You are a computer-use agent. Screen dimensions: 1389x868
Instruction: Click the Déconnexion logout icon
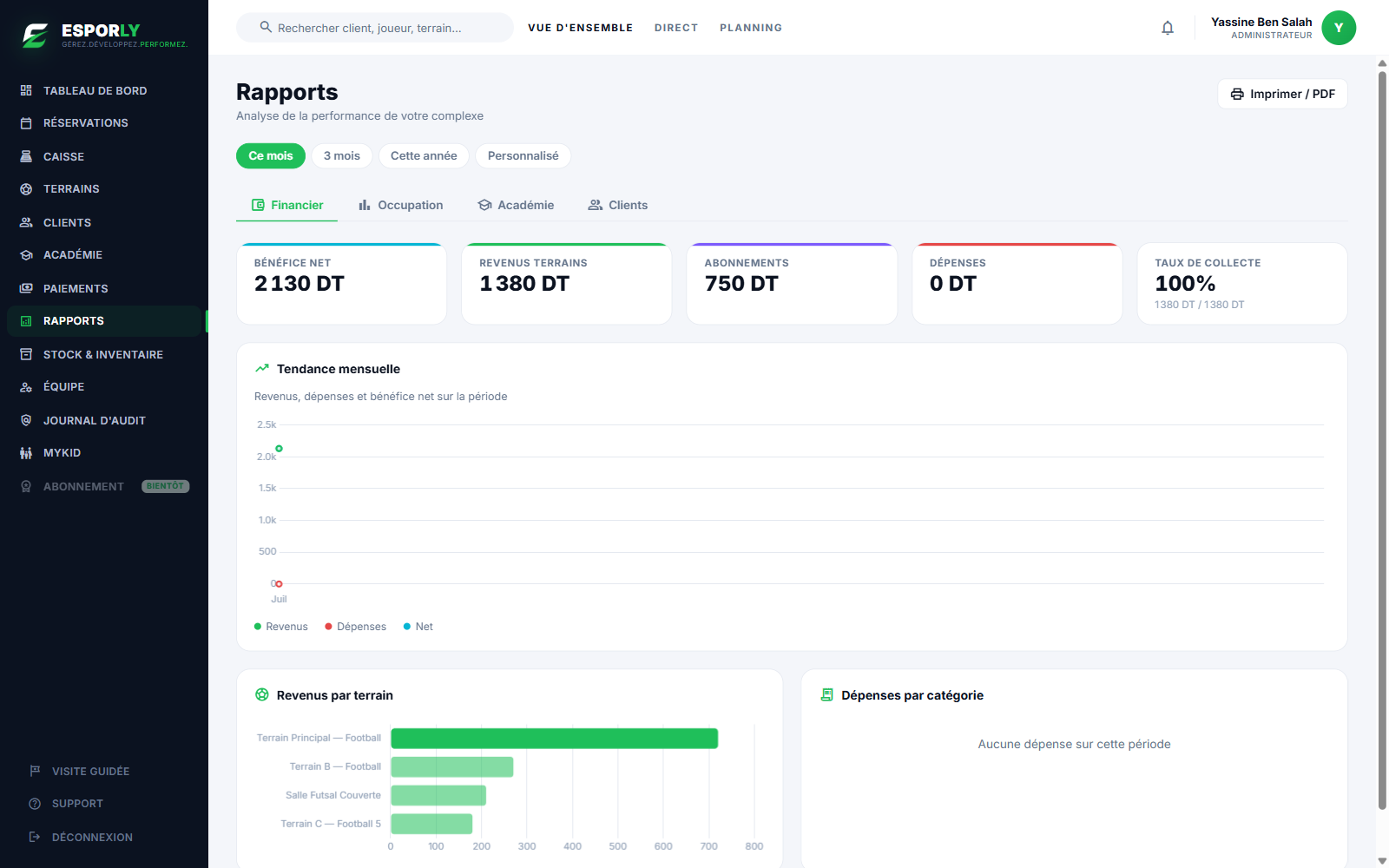(35, 837)
